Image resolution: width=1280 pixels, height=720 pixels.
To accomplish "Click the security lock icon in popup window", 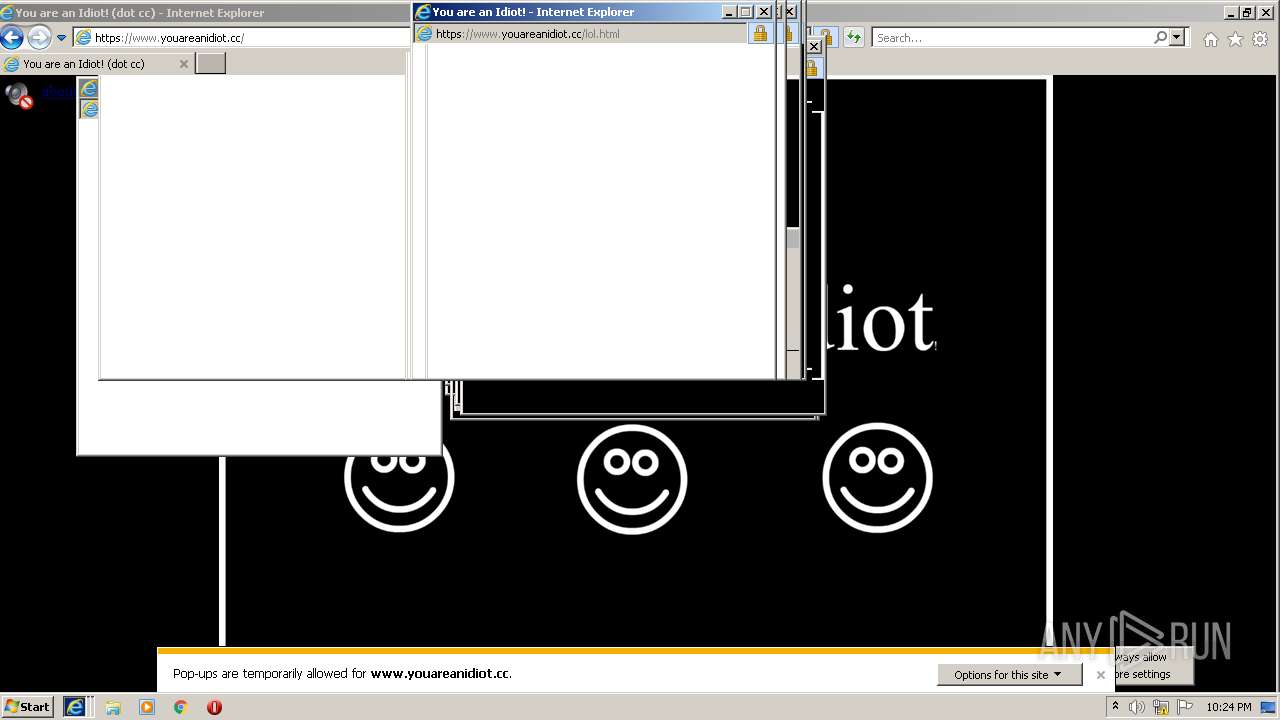I will tap(760, 34).
